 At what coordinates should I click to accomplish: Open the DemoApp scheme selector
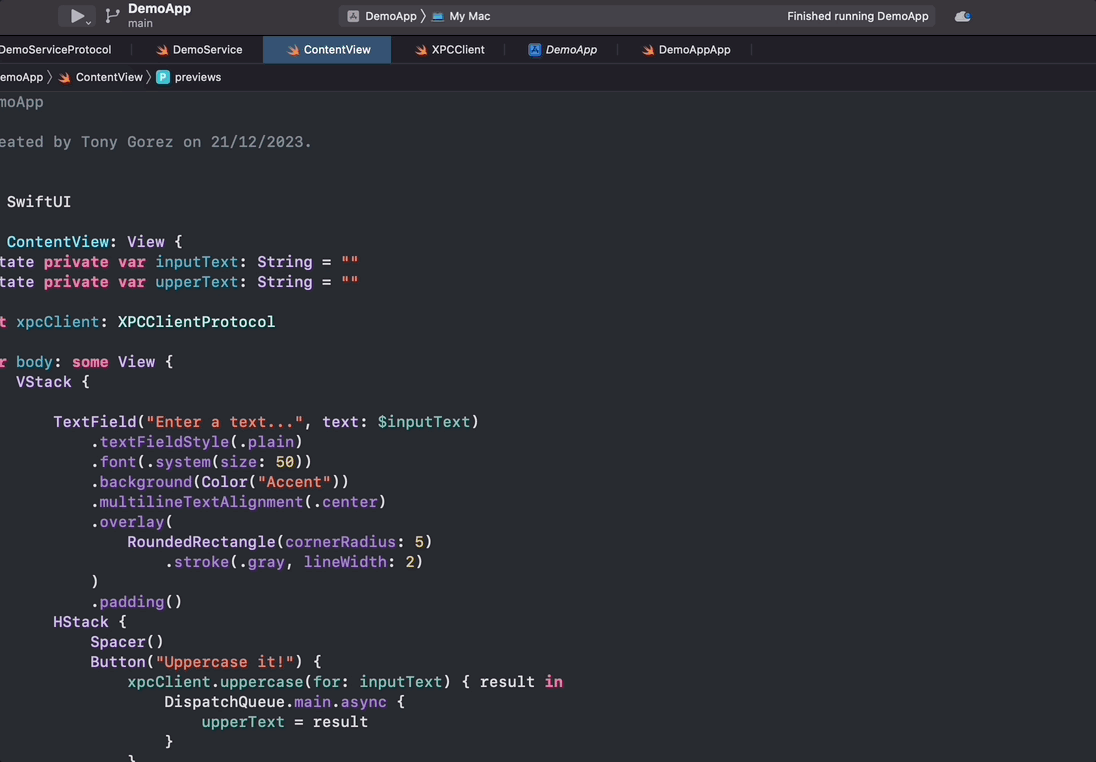(390, 16)
